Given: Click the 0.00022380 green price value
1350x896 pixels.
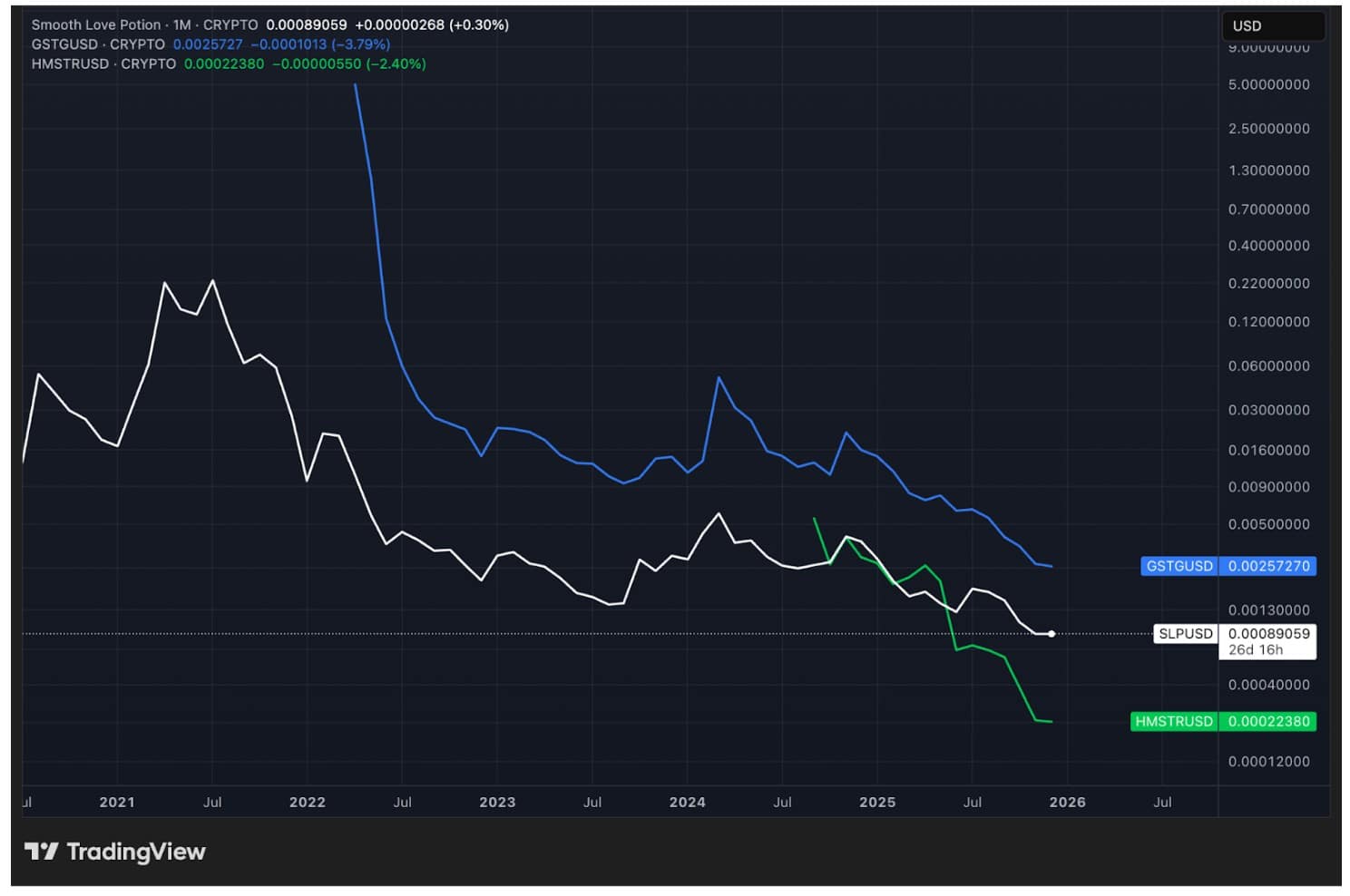Looking at the screenshot, I should tap(1268, 722).
